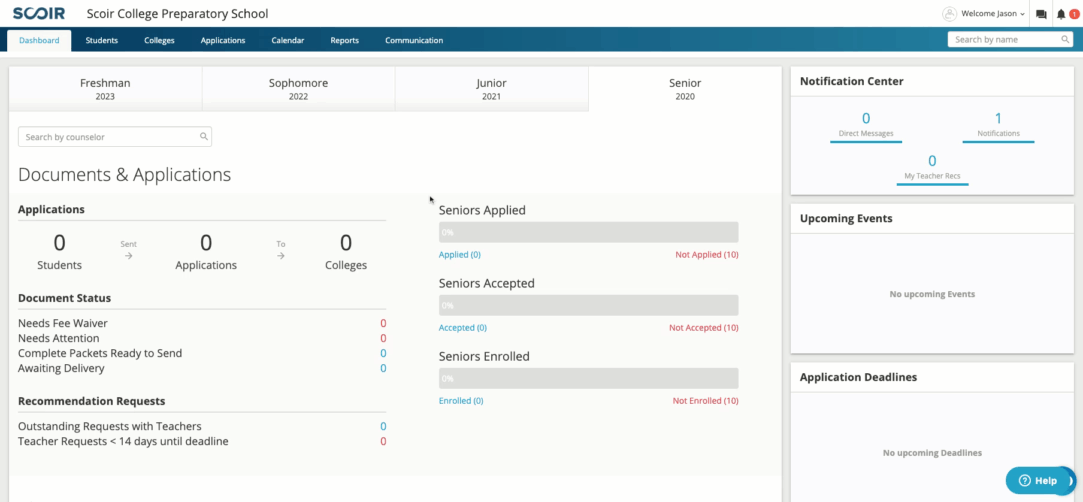The image size is (1083, 502).
Task: Click the Needs Attention count
Action: coord(383,338)
